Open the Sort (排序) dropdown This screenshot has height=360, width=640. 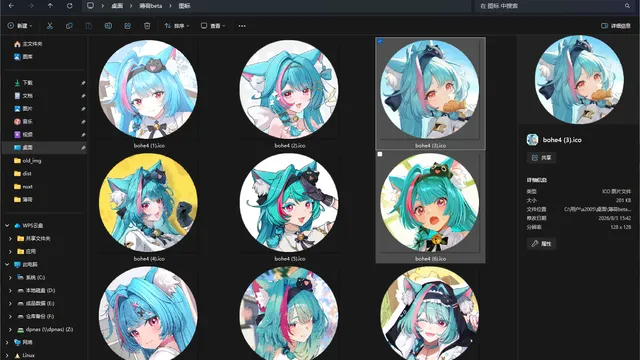point(176,26)
